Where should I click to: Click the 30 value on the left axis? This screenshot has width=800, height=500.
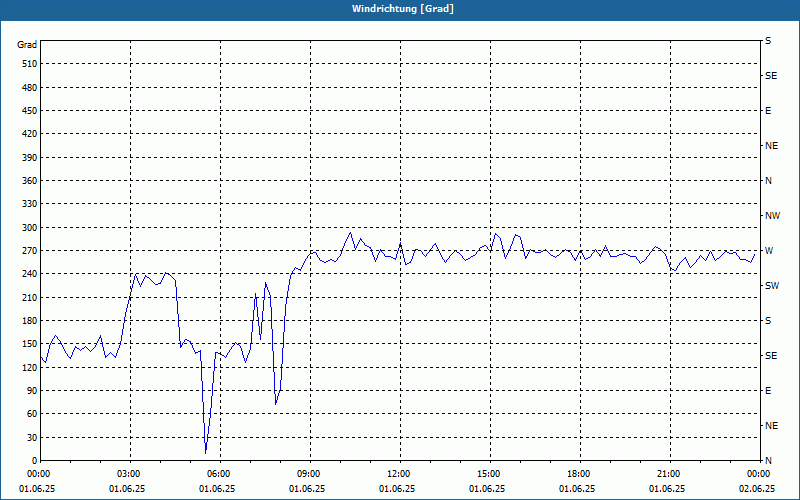coord(32,437)
